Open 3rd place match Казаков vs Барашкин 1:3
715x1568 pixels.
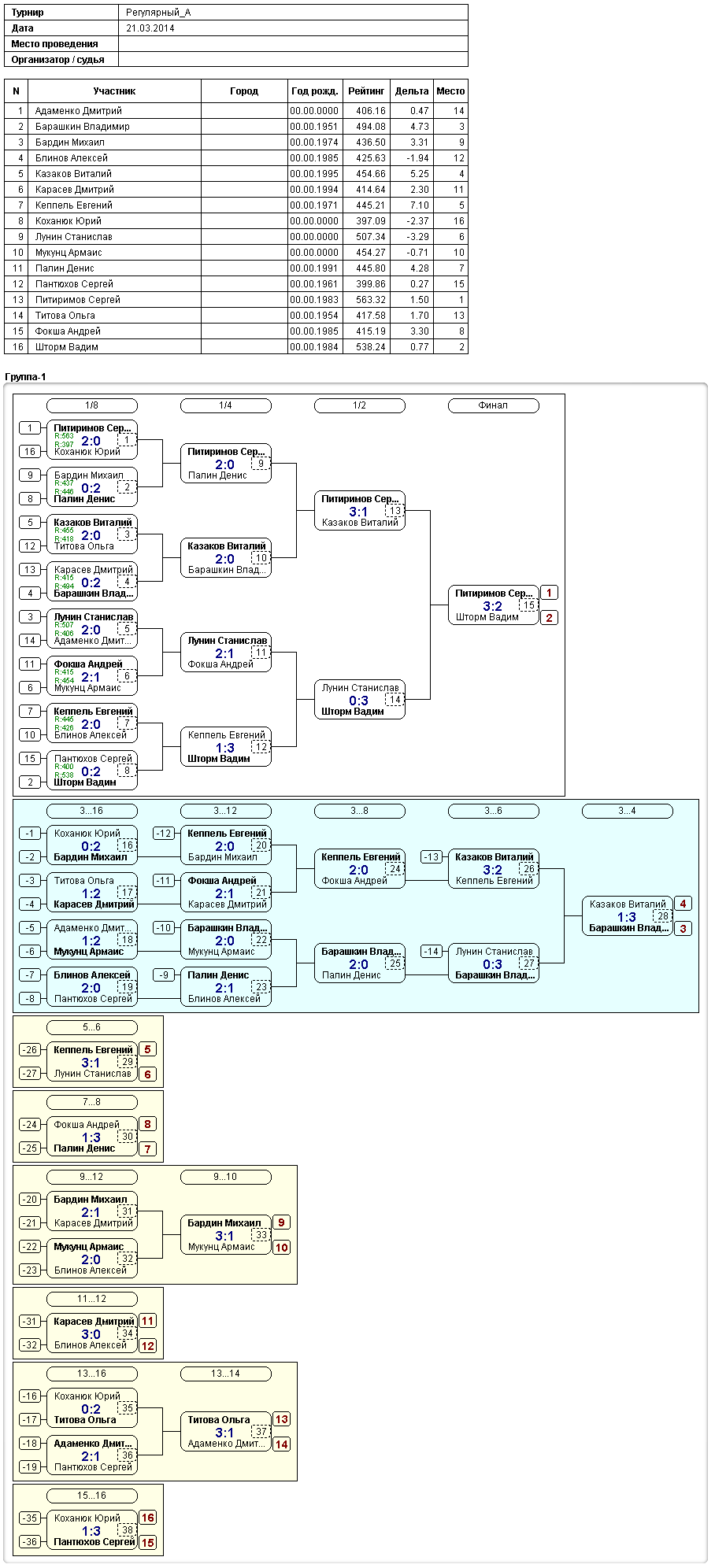click(628, 916)
